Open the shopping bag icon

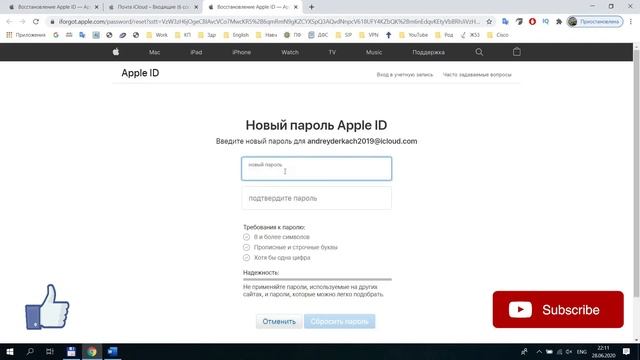pos(517,52)
